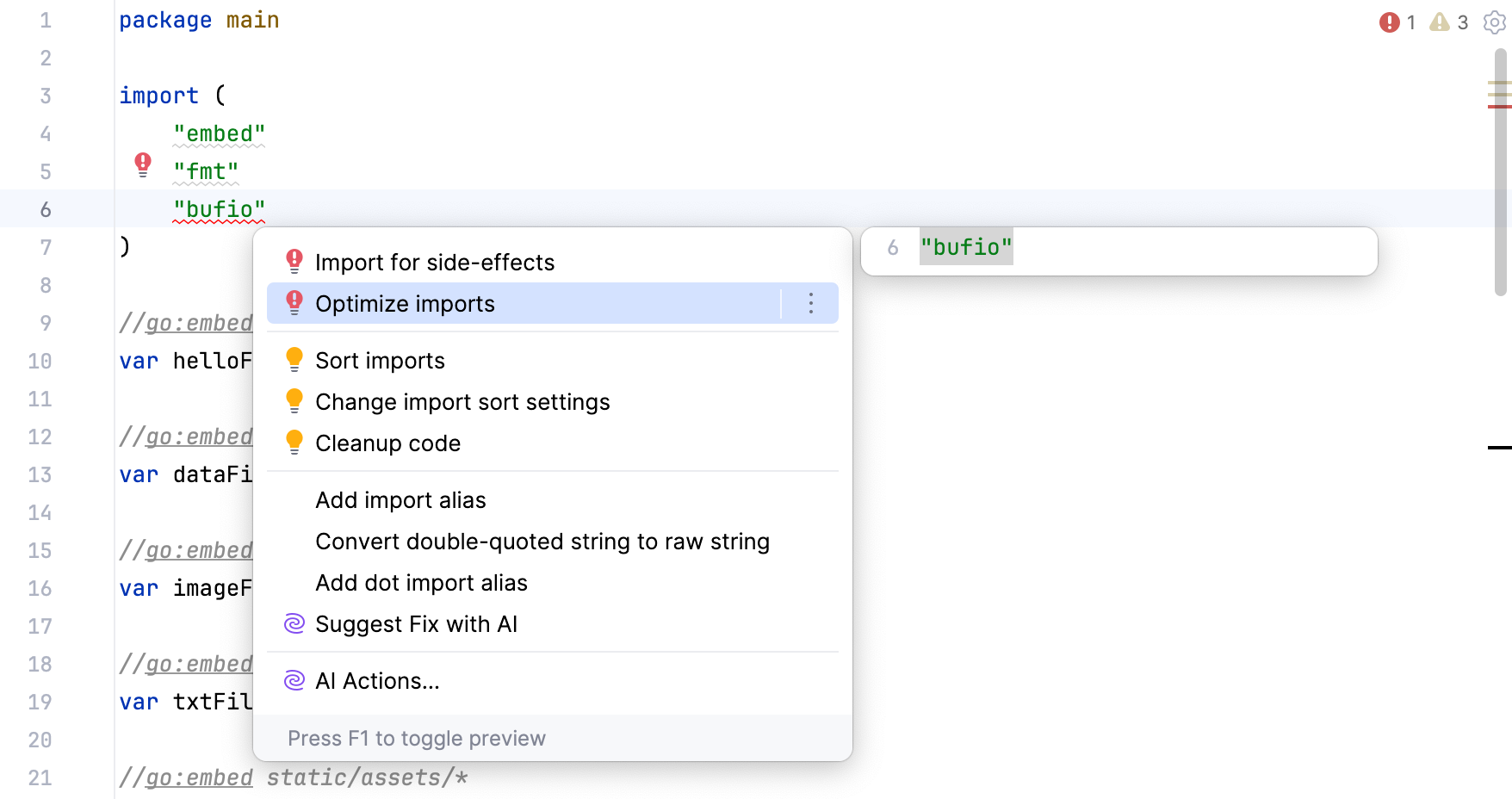Click the AI swirl icon beside Suggest Fix
Image resolution: width=1512 pixels, height=799 pixels.
[294, 623]
